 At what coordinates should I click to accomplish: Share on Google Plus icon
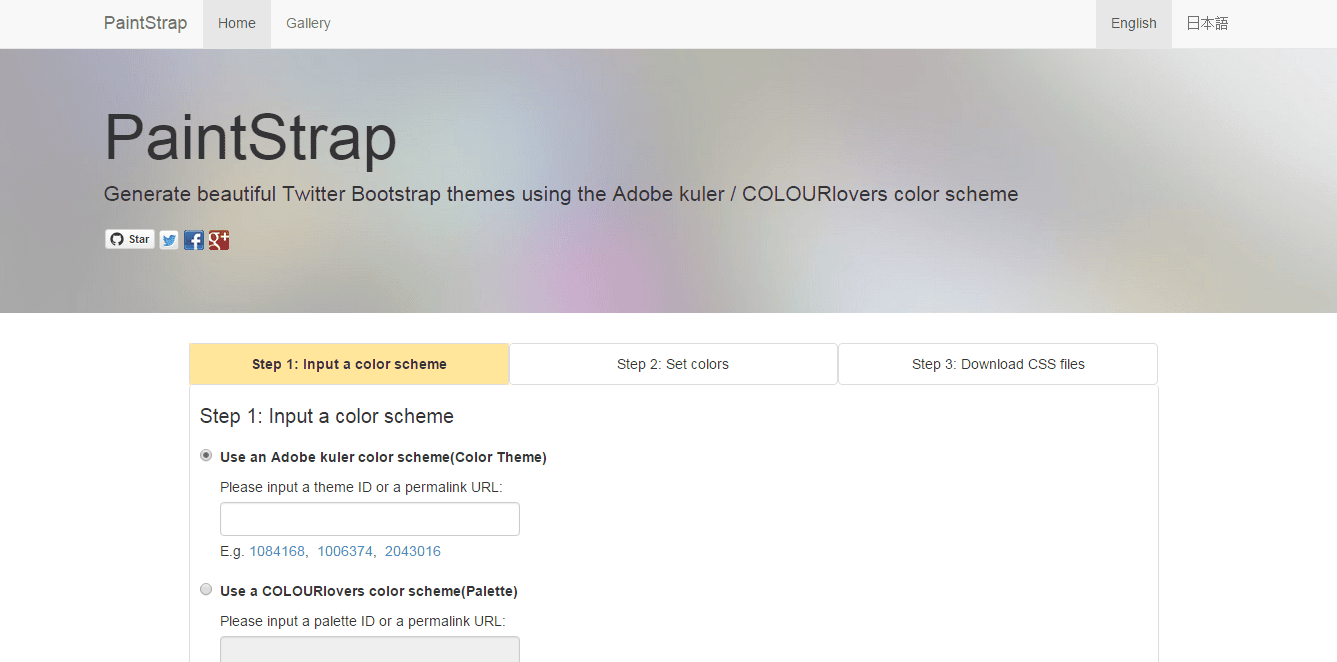click(x=219, y=240)
